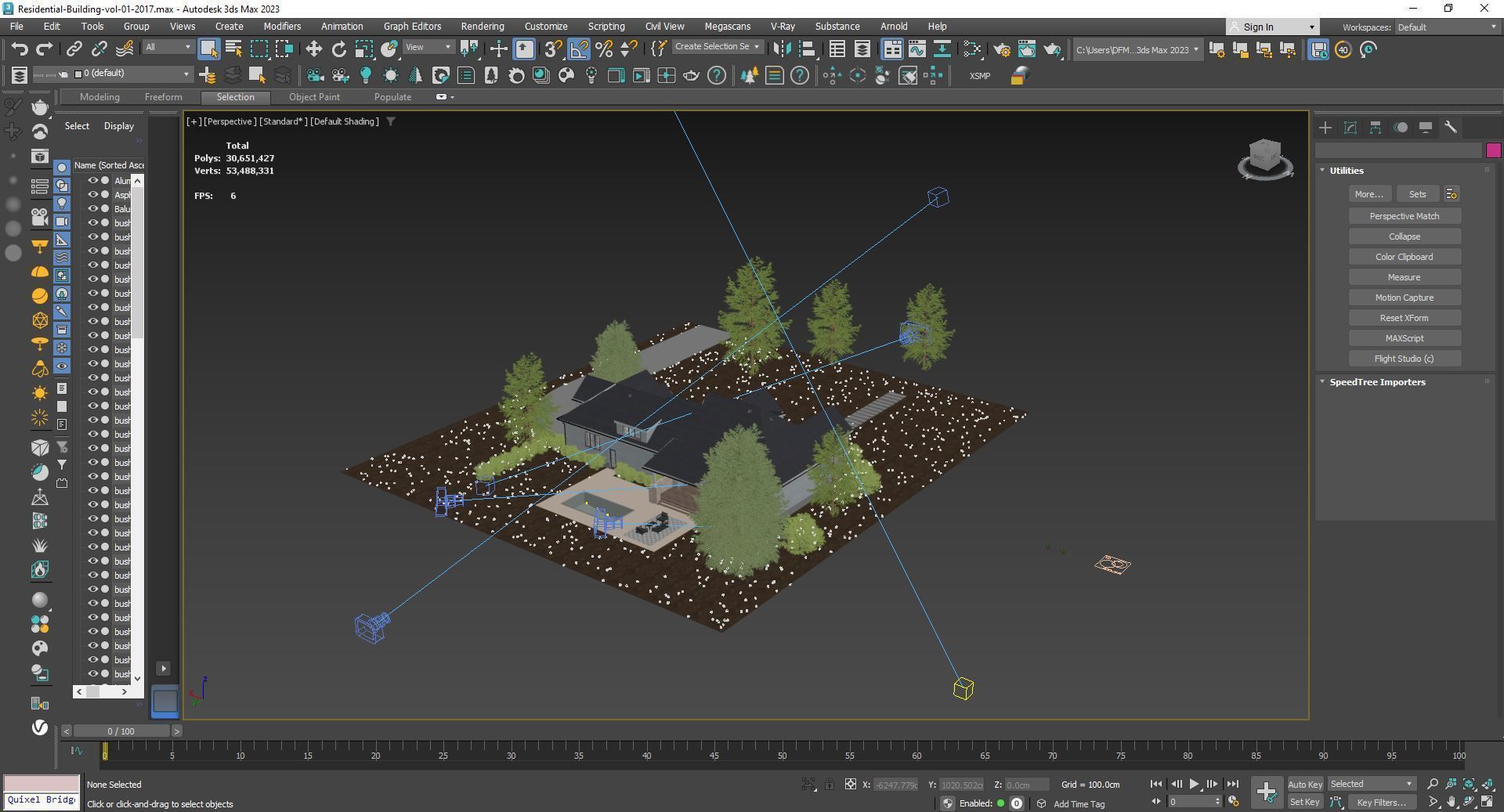
Task: Open the Select by Name dialog
Action: [233, 49]
